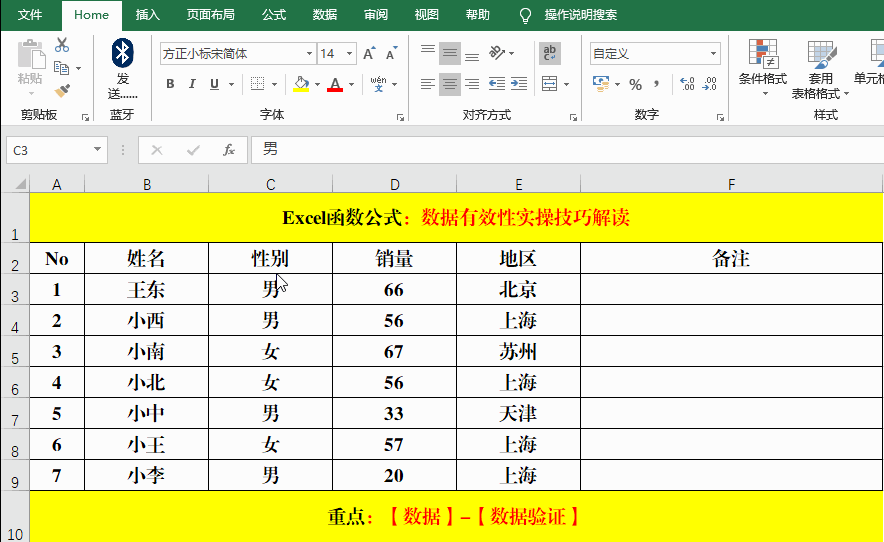Click 操作说明搜索 tell me search
This screenshot has width=884, height=542.
[581, 15]
